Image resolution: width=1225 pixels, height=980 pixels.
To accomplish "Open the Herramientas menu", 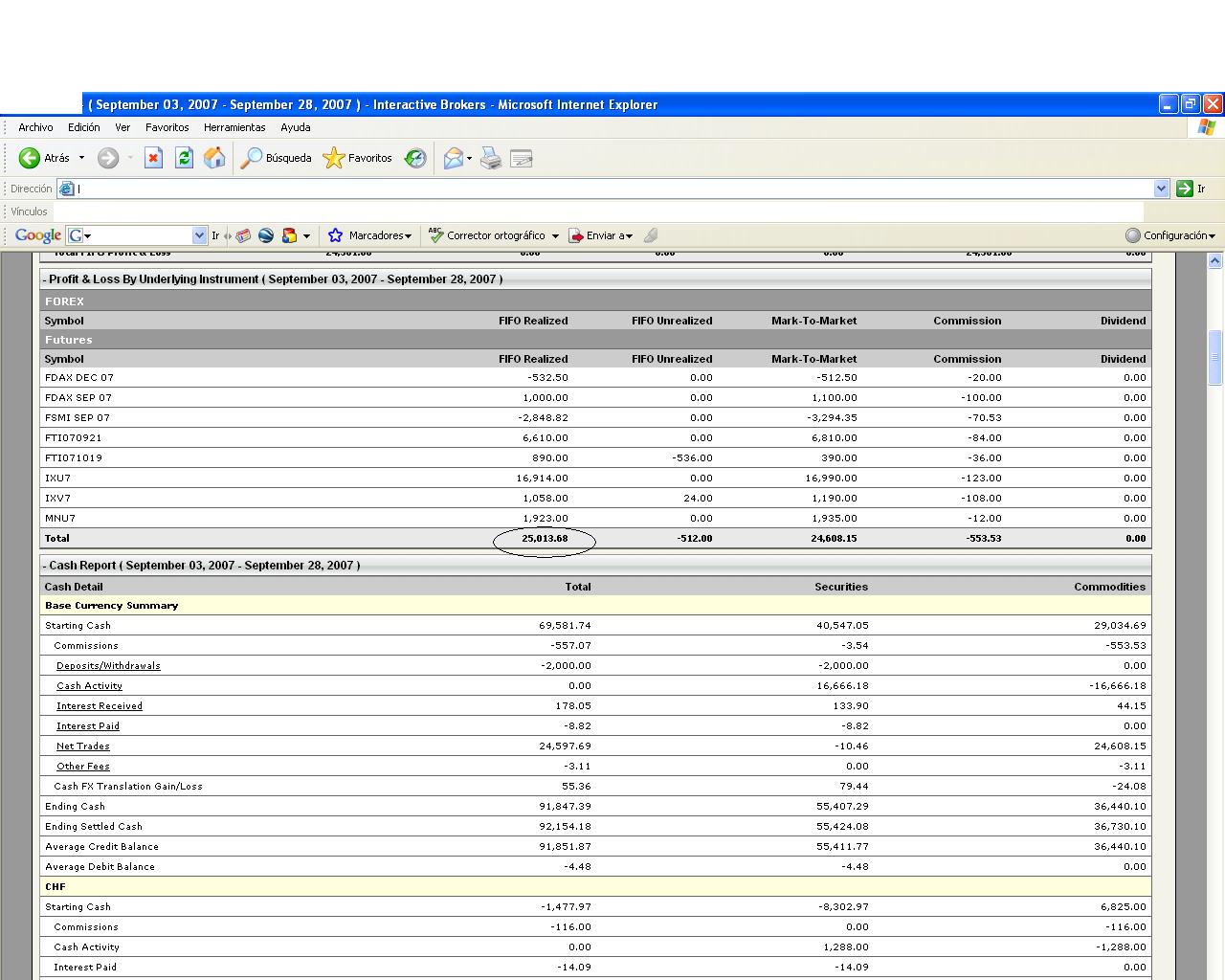I will (234, 127).
